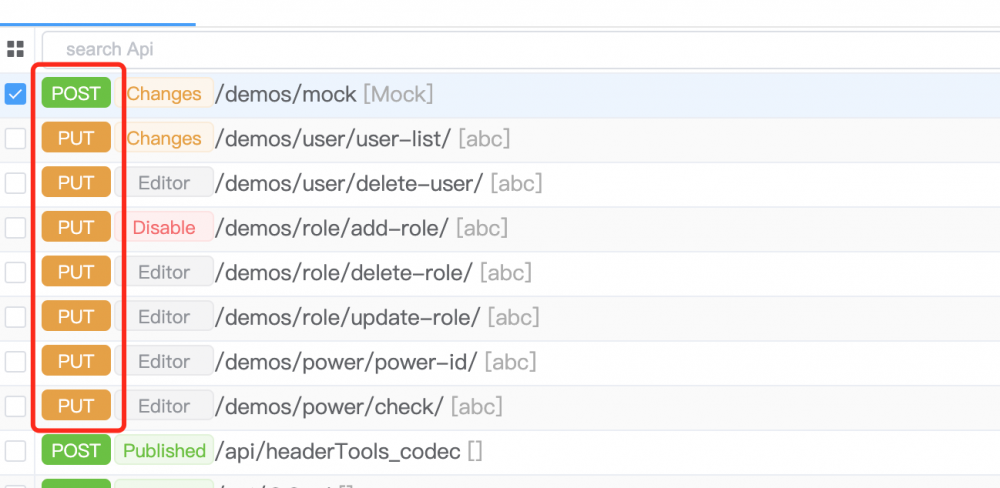Check the /demos/user/user-list/ row checkbox
The image size is (1000, 488).
point(15,139)
